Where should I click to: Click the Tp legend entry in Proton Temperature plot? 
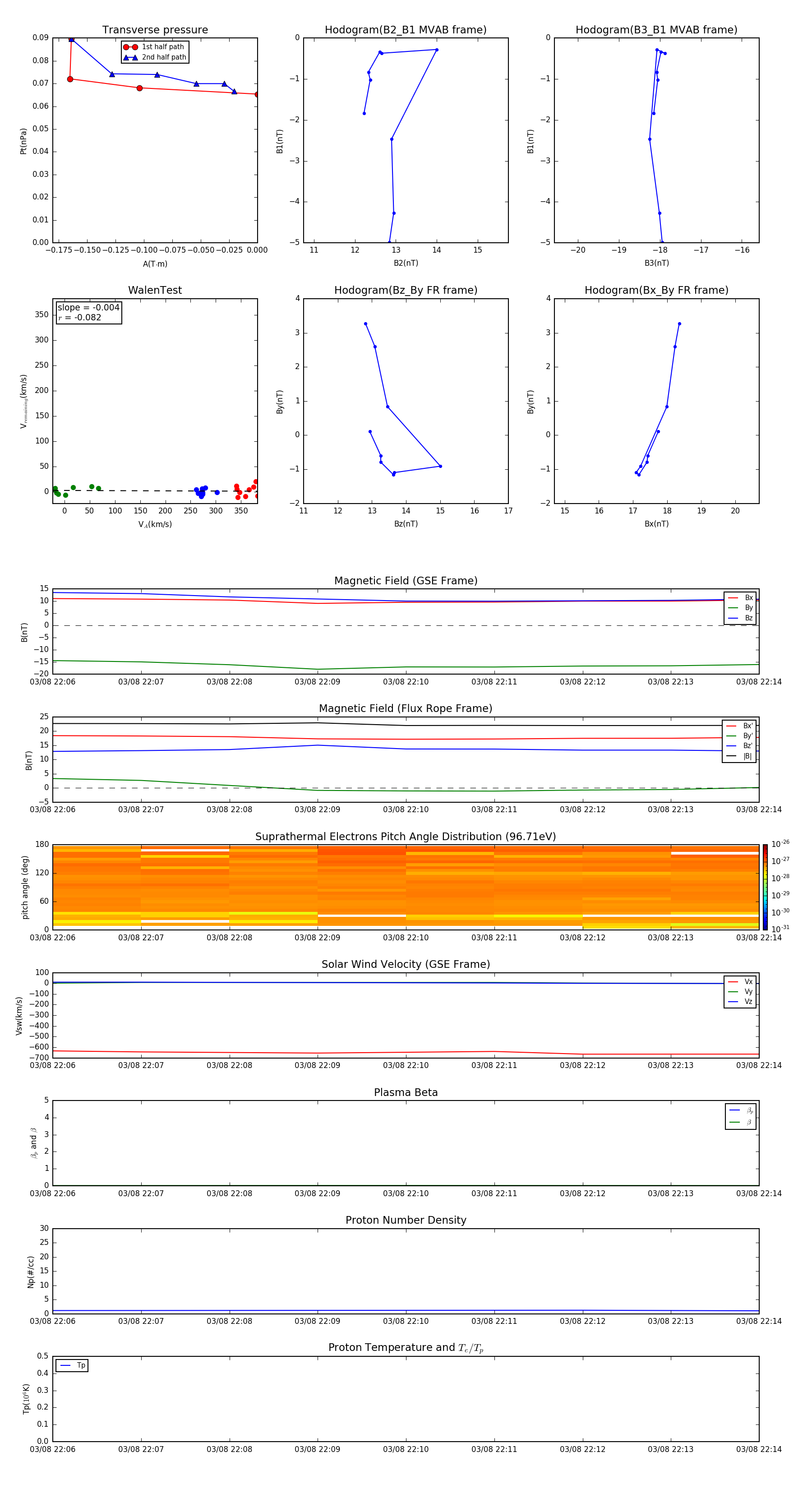click(x=72, y=1365)
